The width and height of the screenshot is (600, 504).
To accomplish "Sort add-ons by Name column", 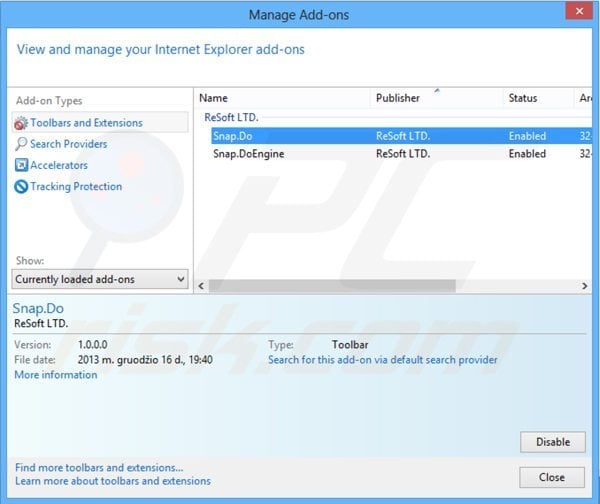I will [284, 98].
